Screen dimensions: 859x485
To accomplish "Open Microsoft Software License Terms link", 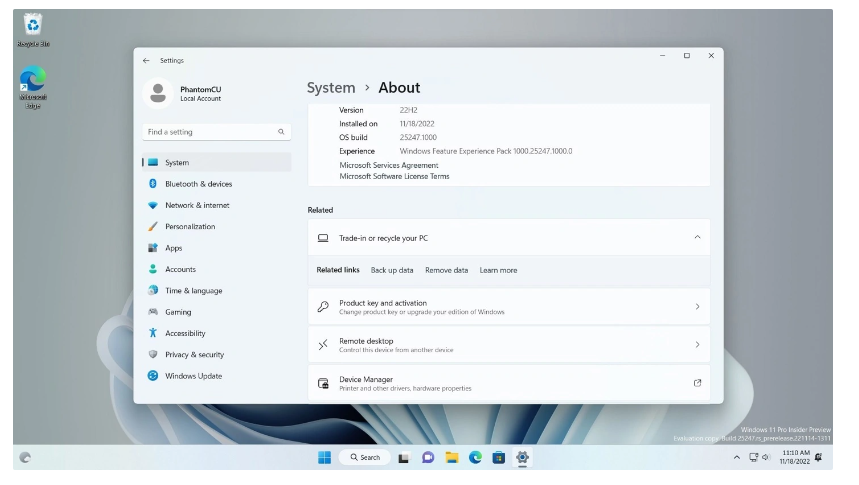I will coord(394,176).
